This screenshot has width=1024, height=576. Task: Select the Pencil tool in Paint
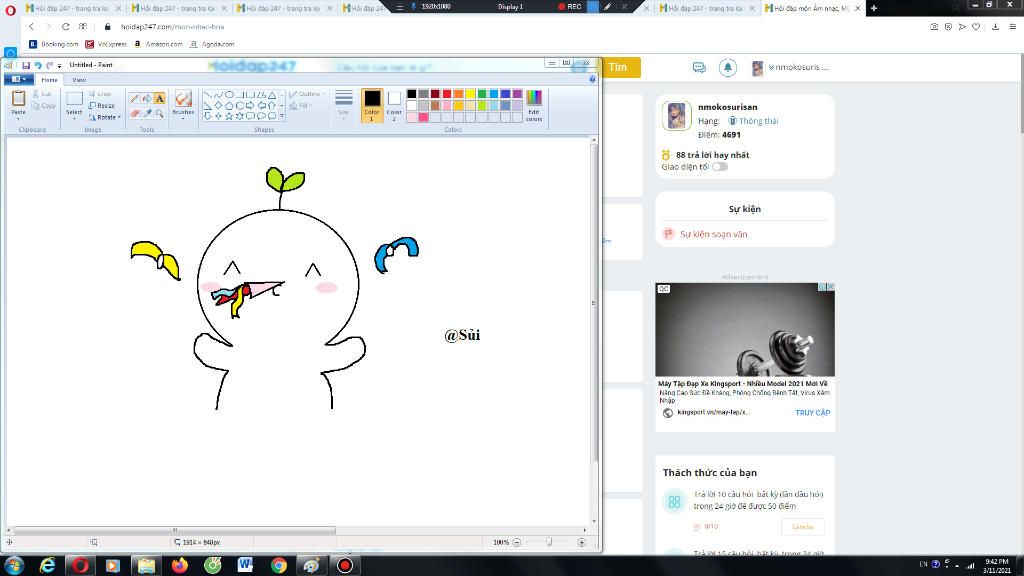click(x=135, y=99)
